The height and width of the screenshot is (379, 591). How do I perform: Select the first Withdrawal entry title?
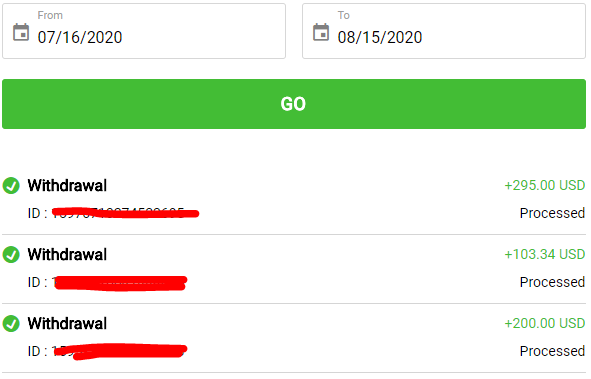pyautogui.click(x=67, y=185)
